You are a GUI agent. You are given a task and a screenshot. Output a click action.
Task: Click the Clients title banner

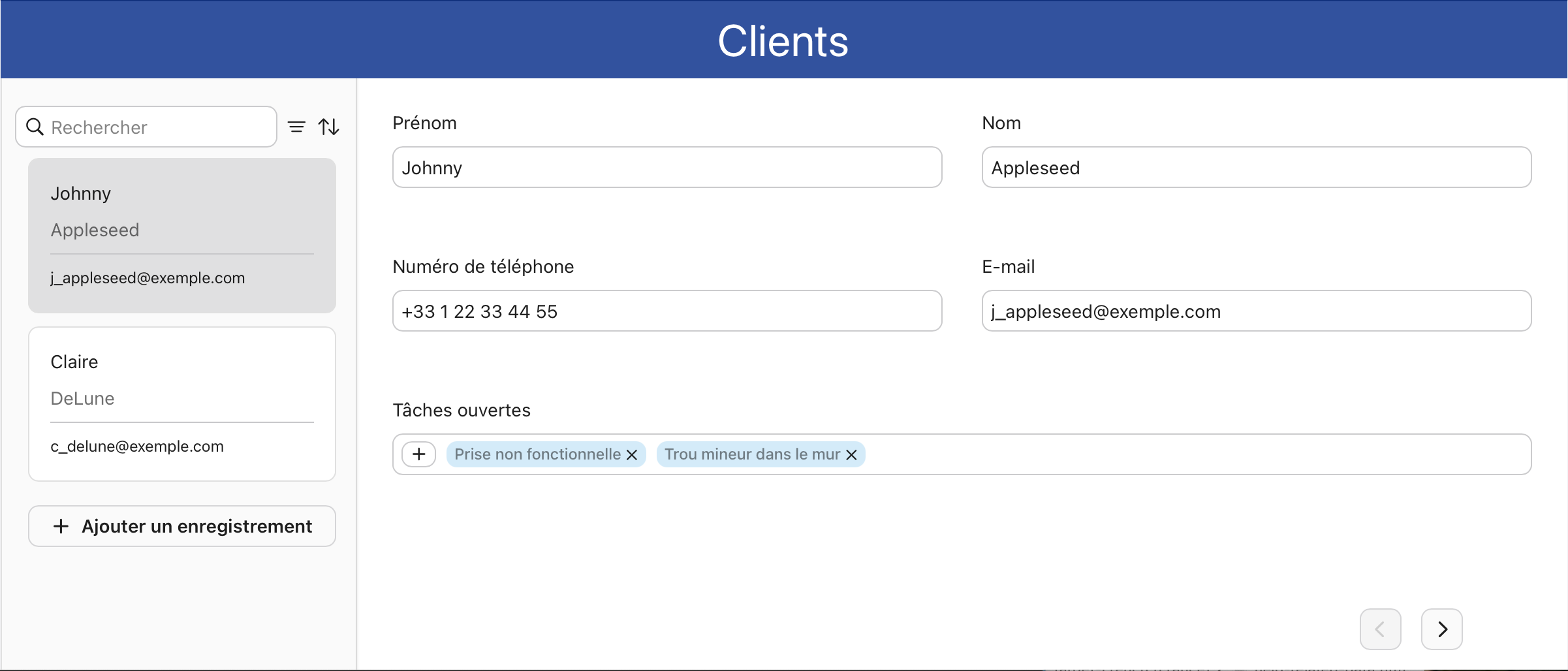tap(782, 40)
